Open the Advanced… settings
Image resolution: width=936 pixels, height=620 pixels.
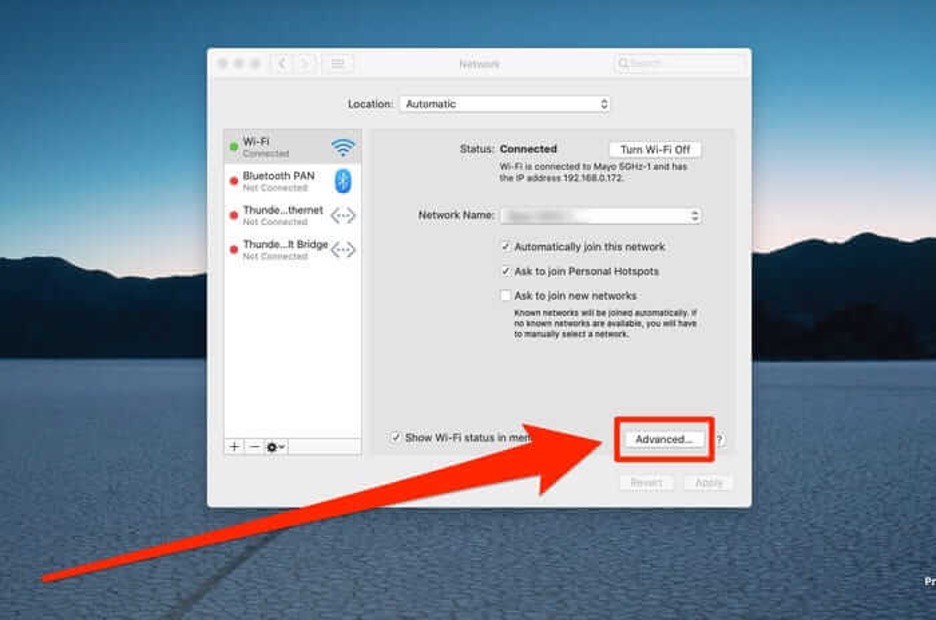[x=663, y=439]
